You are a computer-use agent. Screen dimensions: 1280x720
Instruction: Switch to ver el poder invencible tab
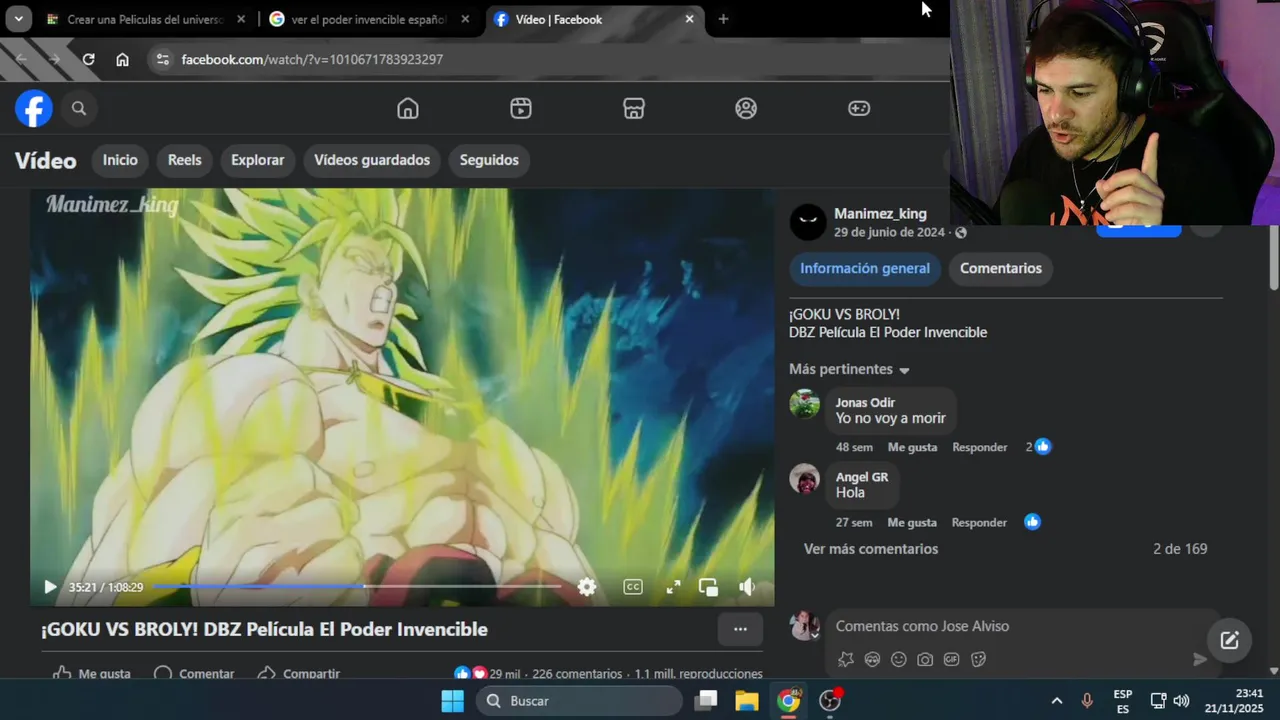point(370,19)
